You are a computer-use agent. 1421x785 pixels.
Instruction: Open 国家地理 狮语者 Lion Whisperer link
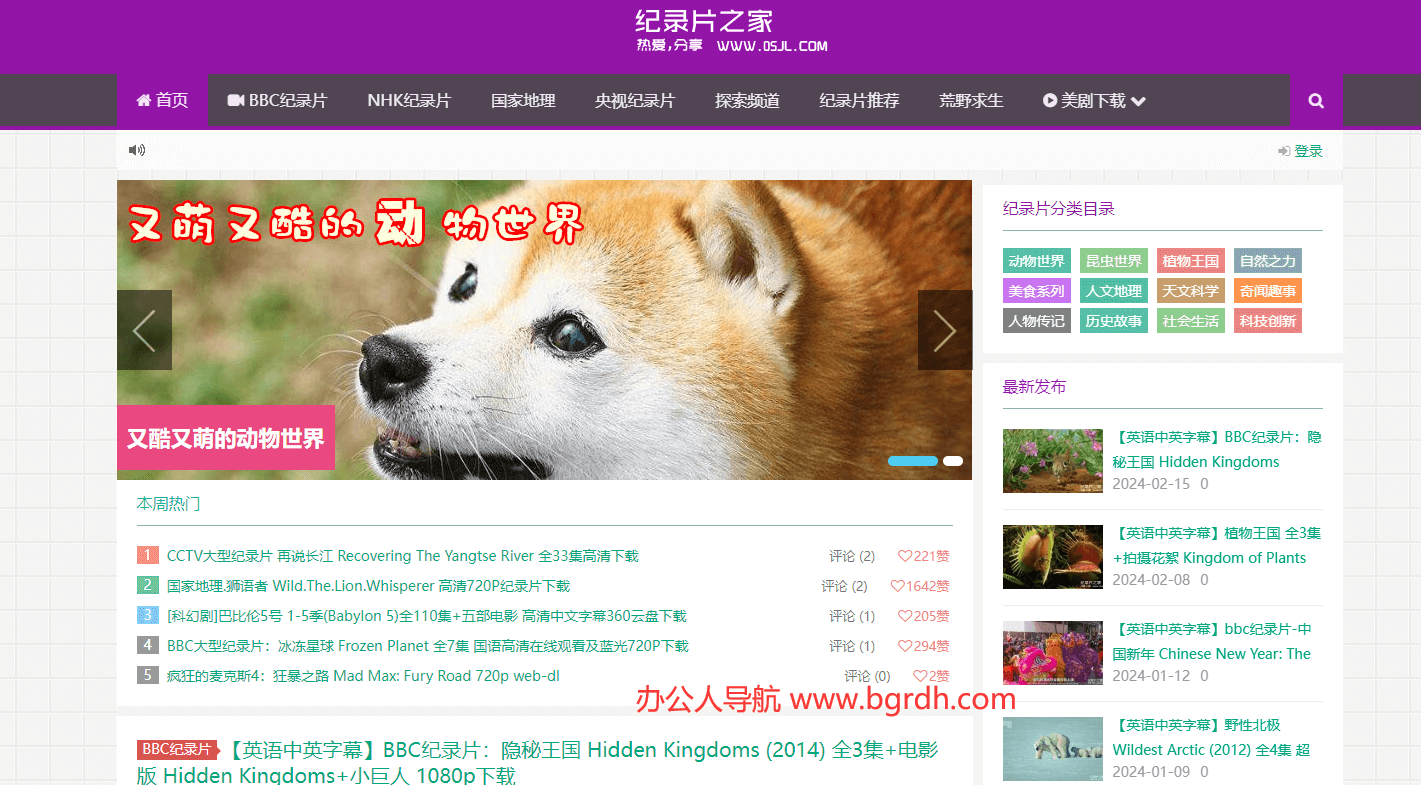[368, 586]
